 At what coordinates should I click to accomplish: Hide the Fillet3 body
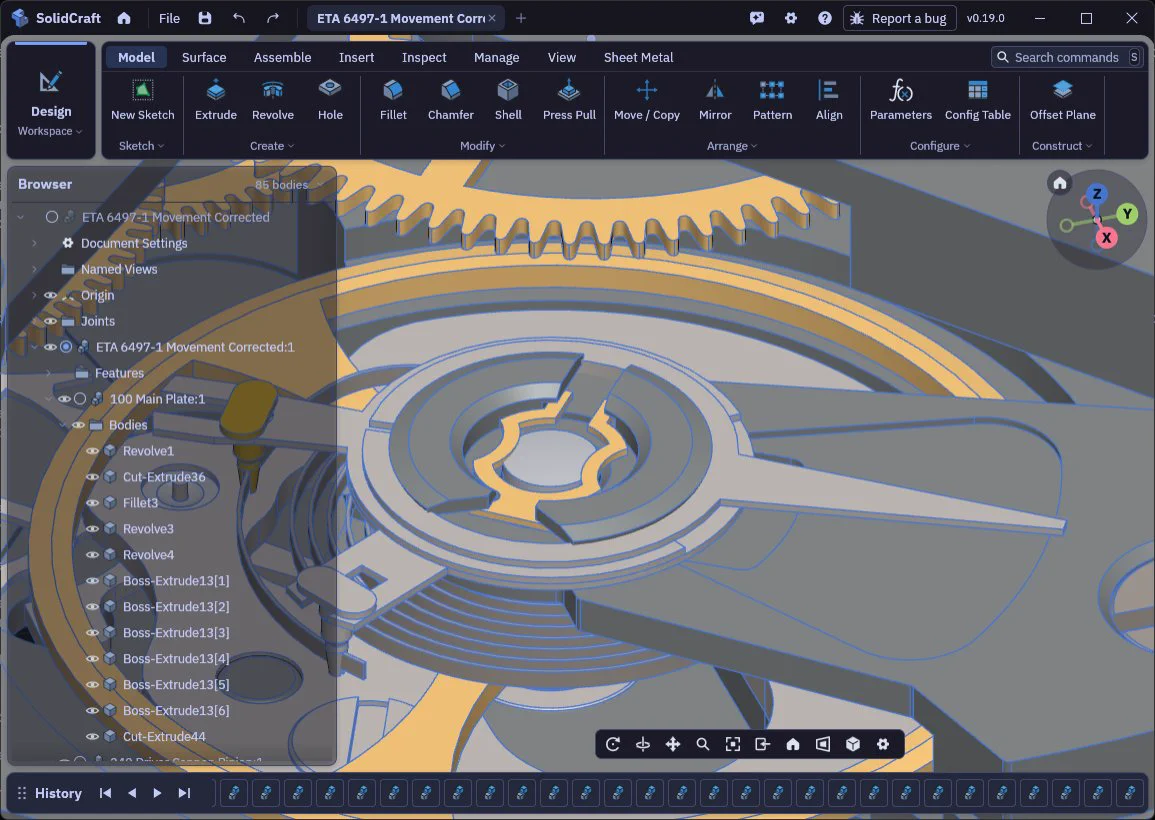[92, 502]
